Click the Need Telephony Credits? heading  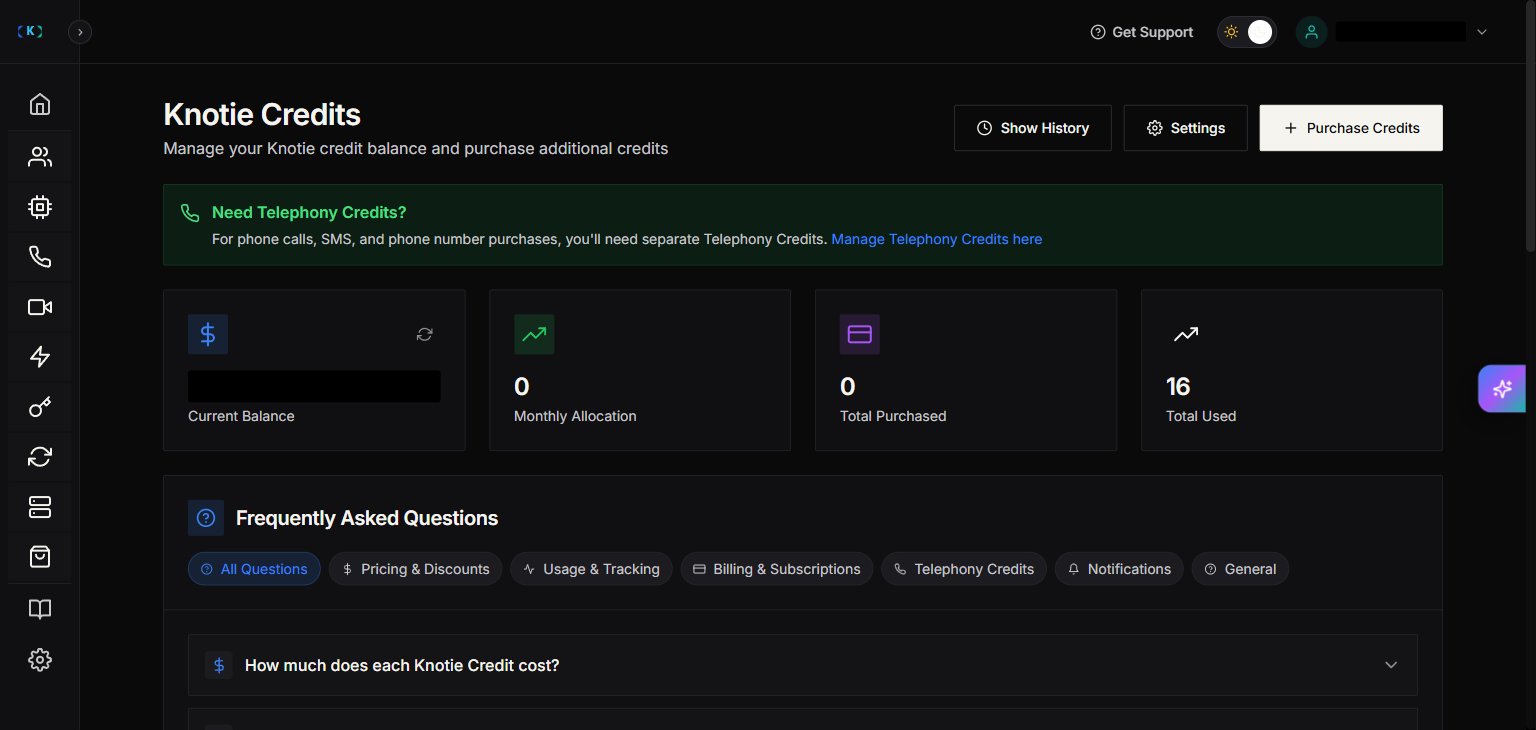click(x=309, y=212)
